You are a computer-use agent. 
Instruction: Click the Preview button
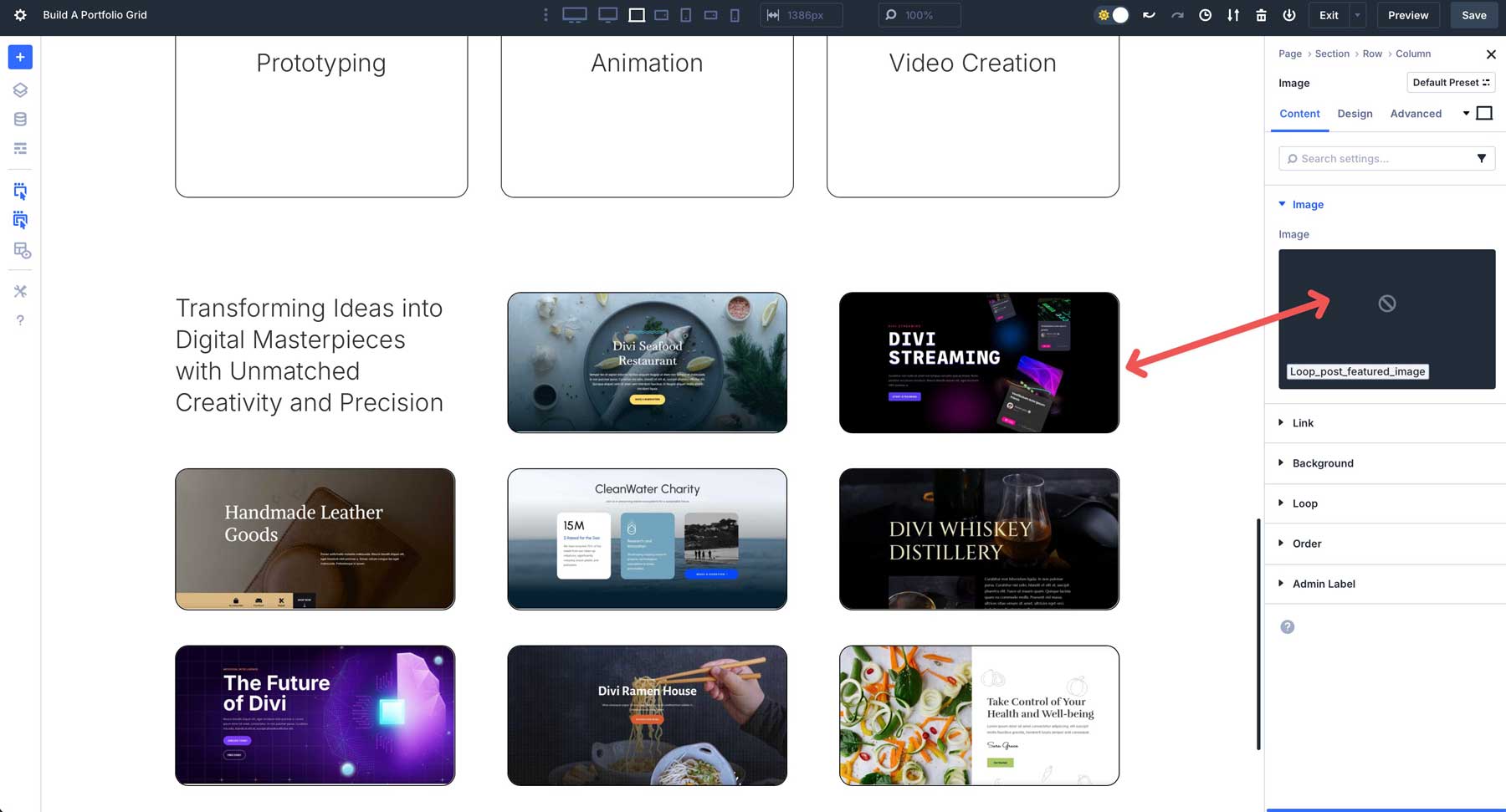coord(1407,14)
